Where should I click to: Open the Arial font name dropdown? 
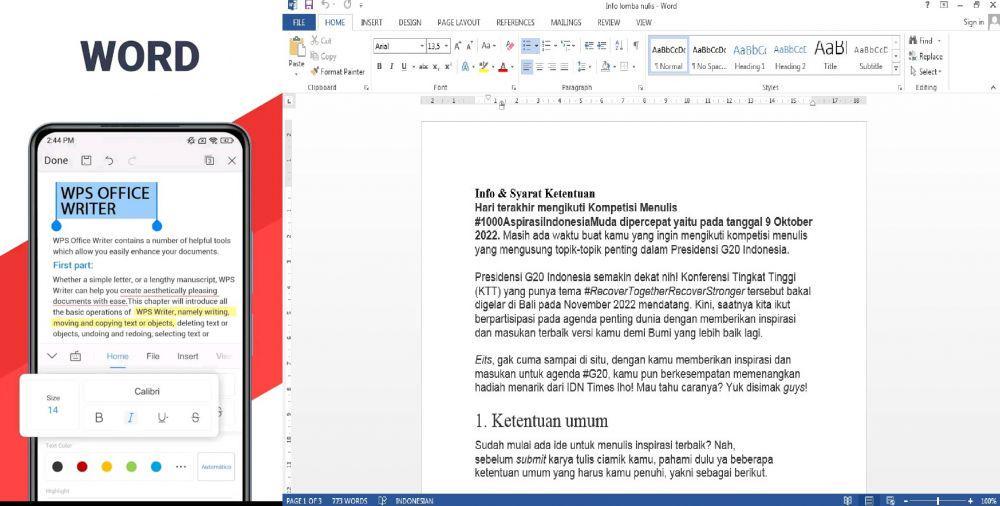pos(422,47)
